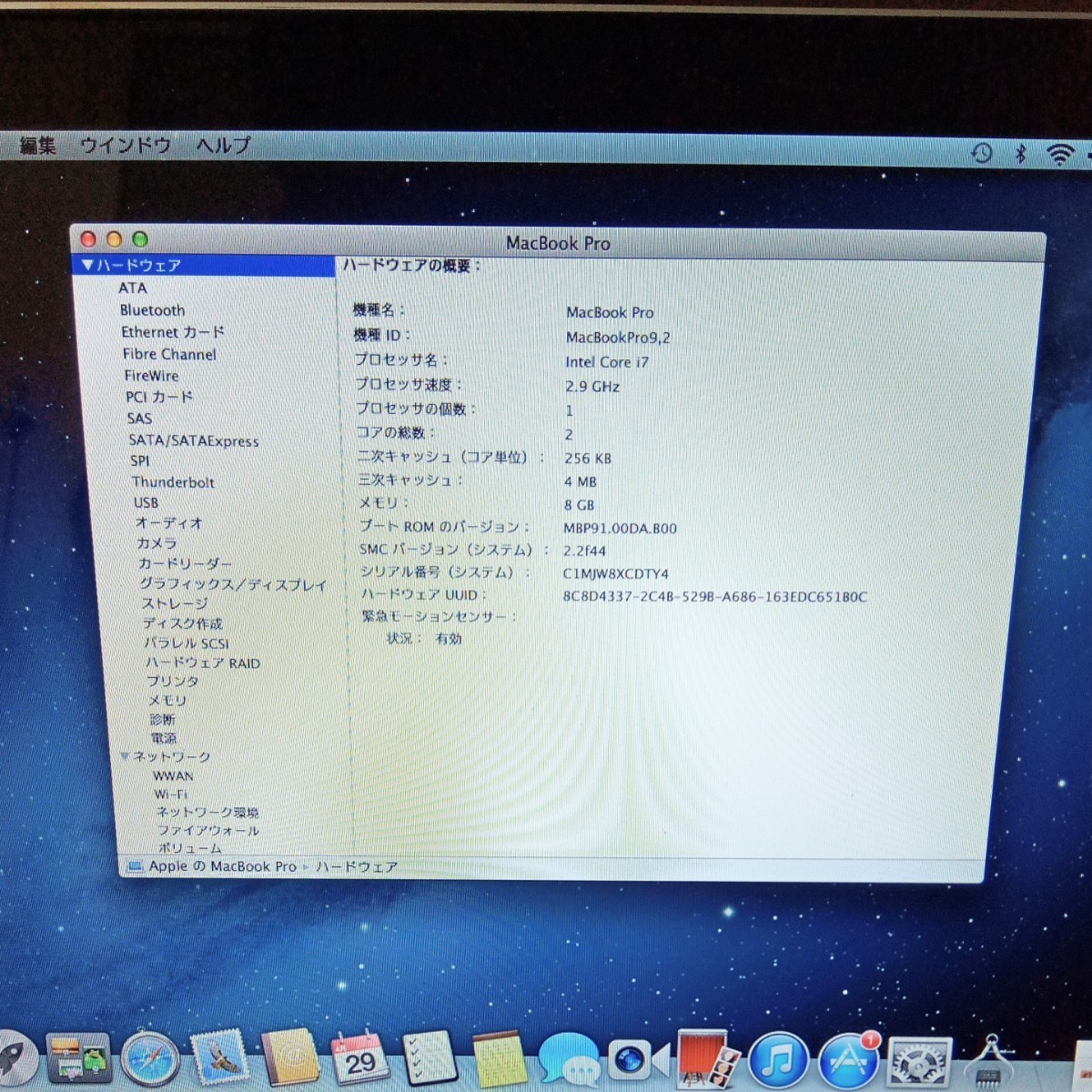Collapse the ネットワーク section triangle
The height and width of the screenshot is (1092, 1092).
pyautogui.click(x=125, y=756)
